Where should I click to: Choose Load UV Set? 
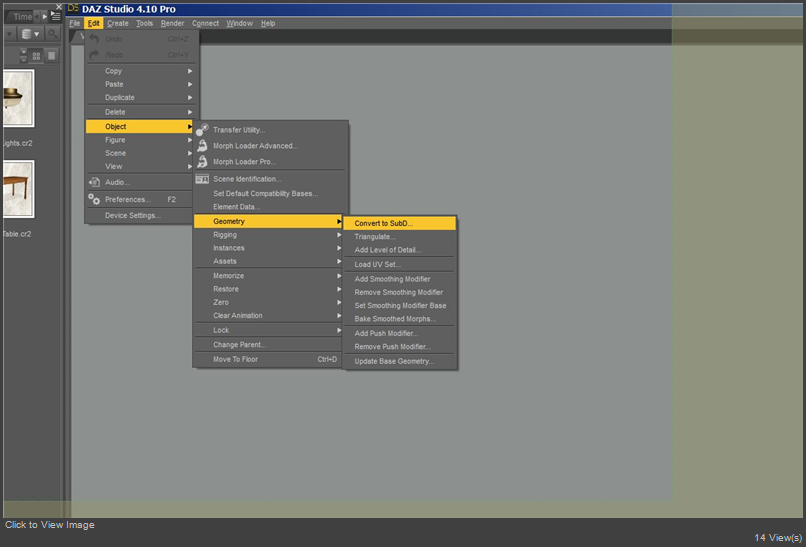[x=399, y=264]
